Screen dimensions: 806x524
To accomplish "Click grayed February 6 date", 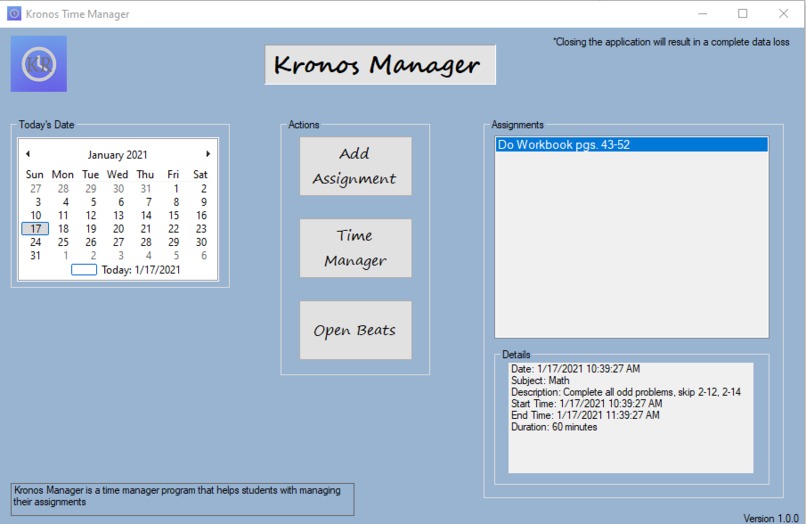I will (204, 256).
